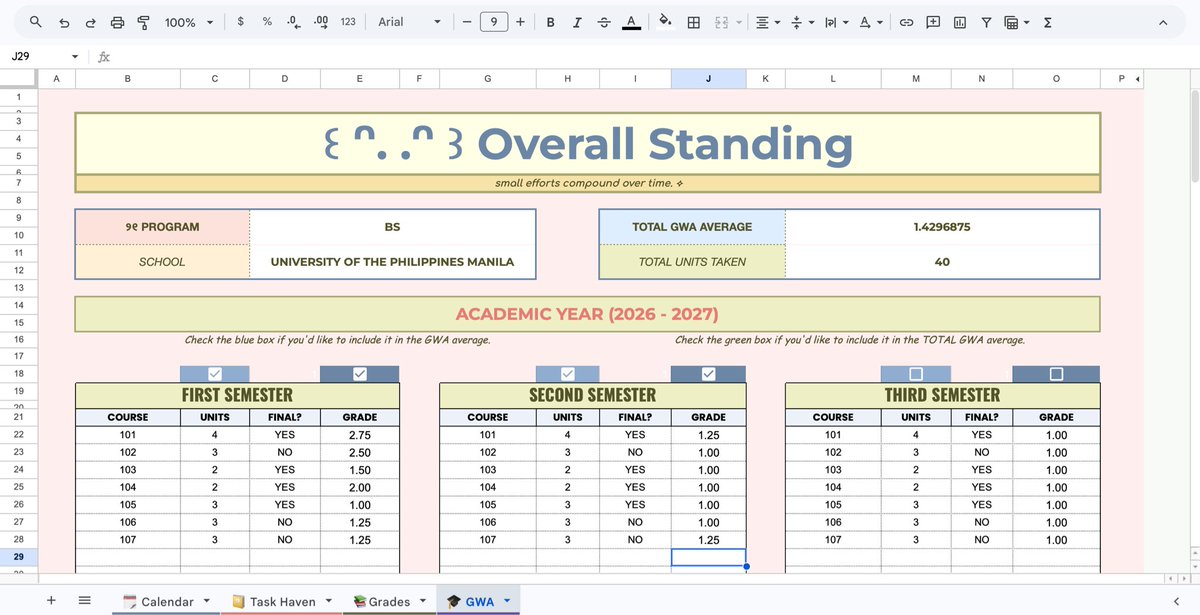Insert a link
Image resolution: width=1200 pixels, height=615 pixels.
(906, 22)
